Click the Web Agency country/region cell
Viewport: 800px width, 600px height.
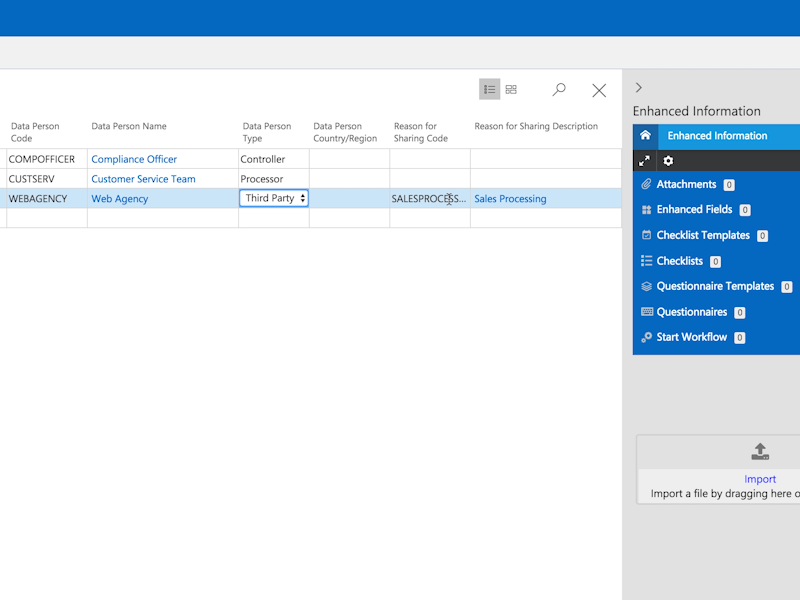click(x=349, y=198)
